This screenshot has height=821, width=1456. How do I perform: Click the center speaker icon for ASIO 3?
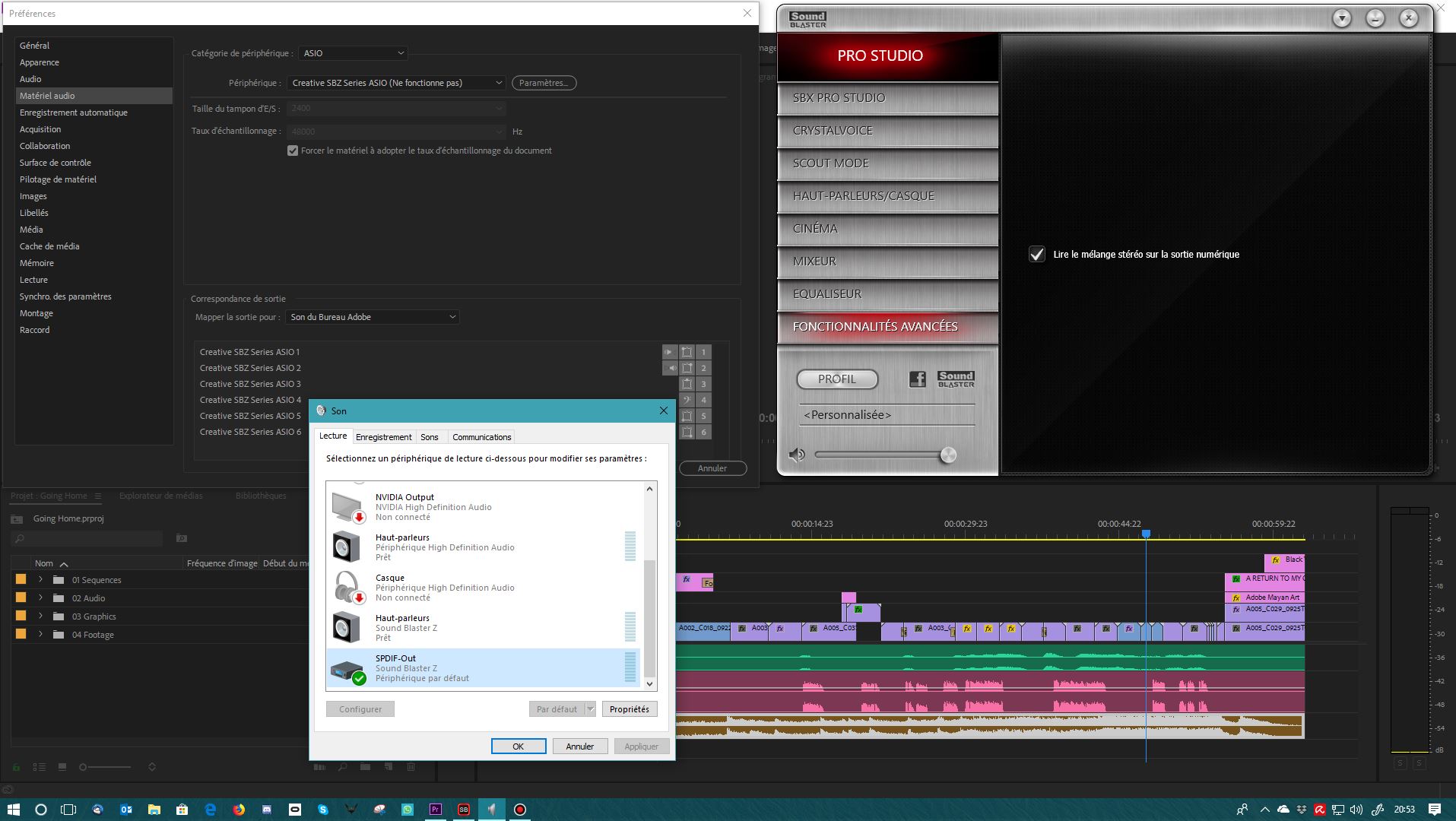(x=687, y=384)
